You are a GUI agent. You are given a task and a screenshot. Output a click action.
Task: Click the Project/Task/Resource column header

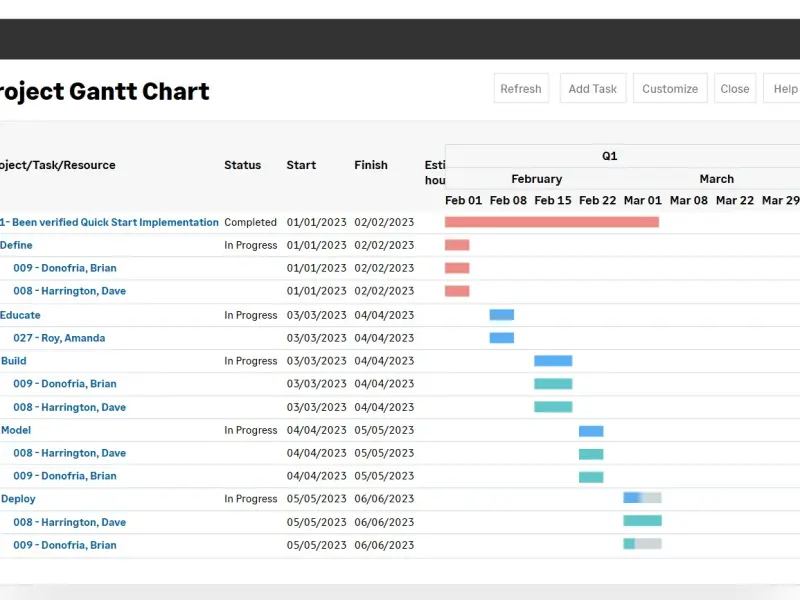57,165
